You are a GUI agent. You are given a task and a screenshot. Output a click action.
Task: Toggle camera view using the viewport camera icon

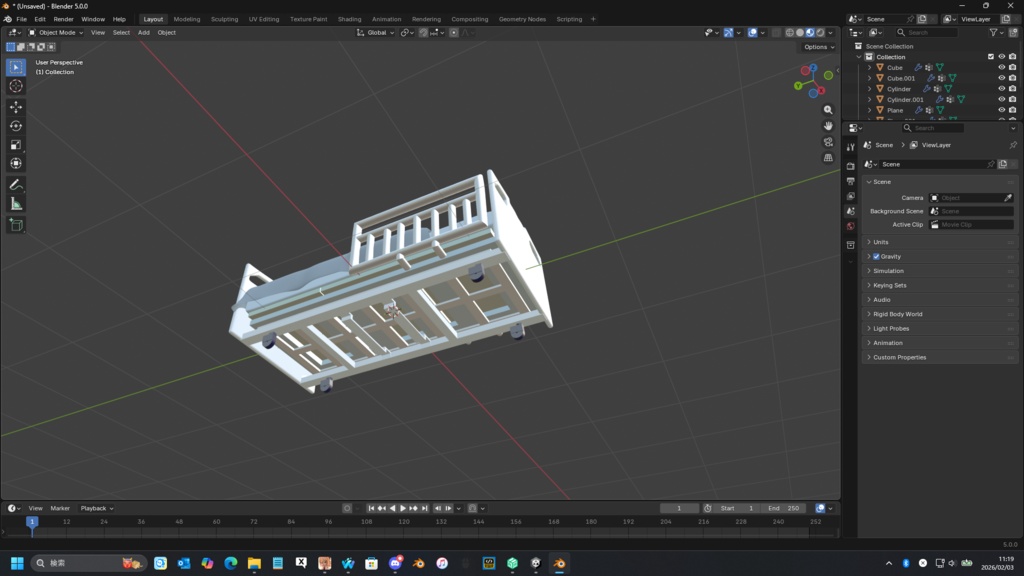(x=828, y=142)
